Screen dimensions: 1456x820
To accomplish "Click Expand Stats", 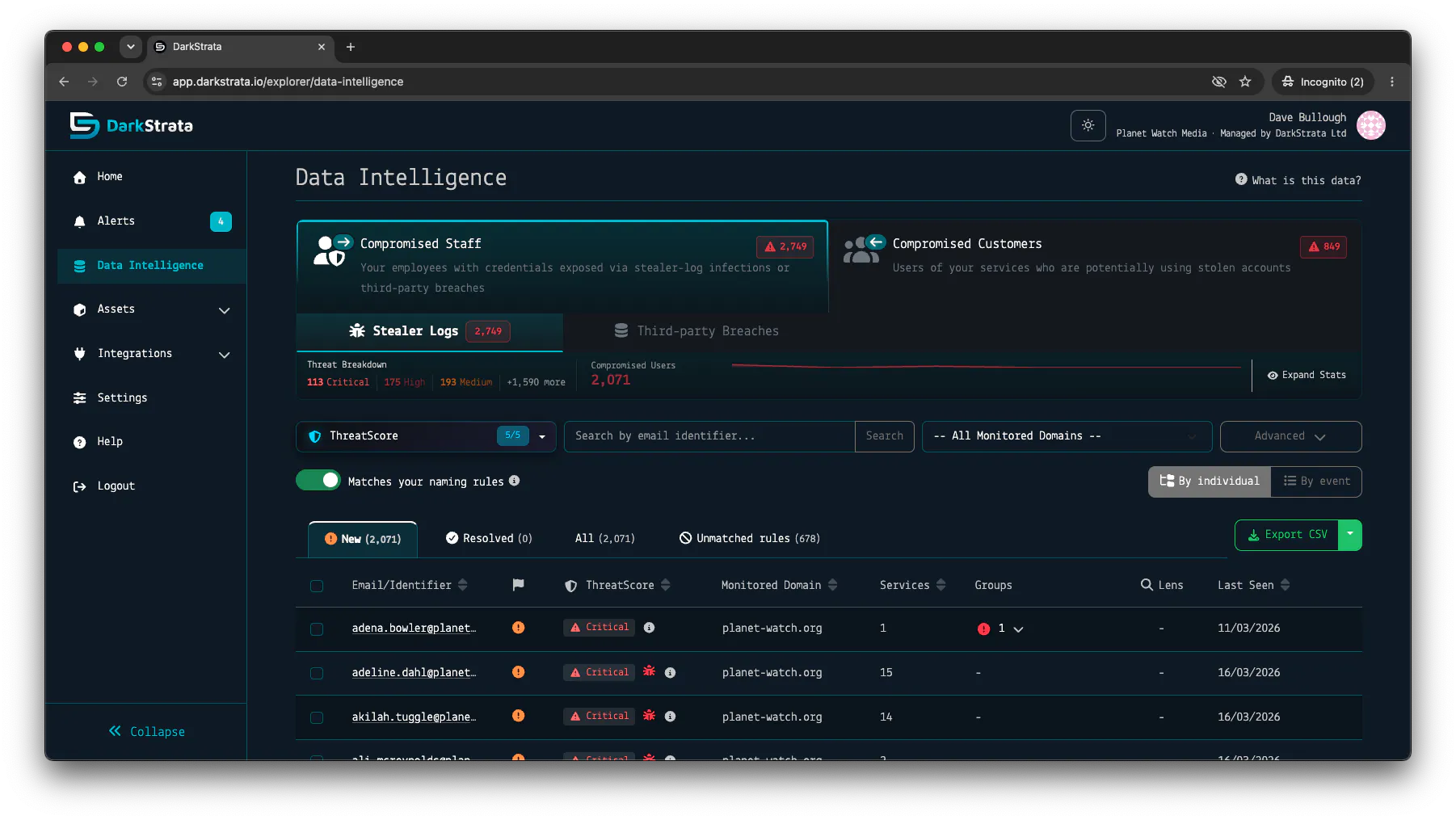I will point(1307,375).
